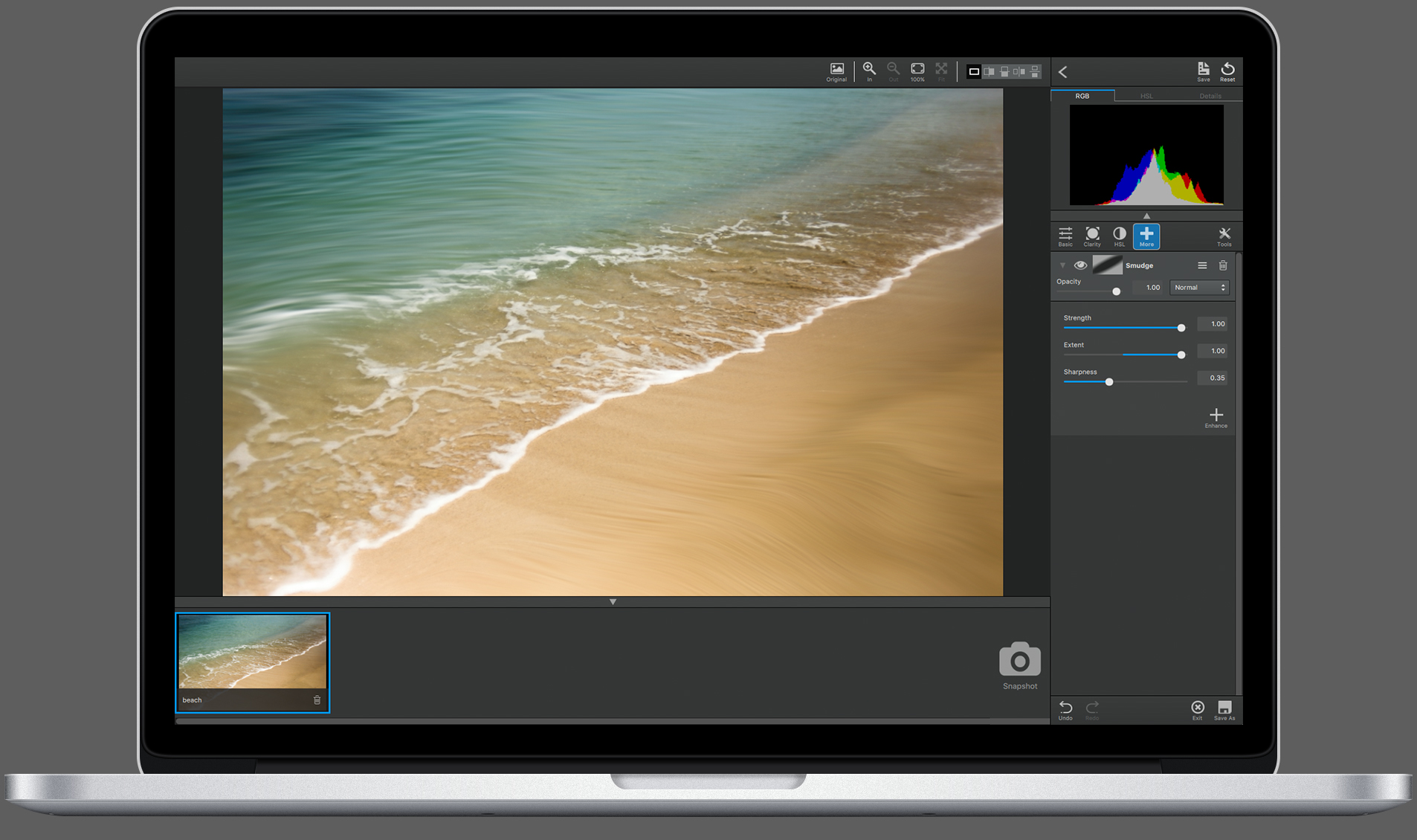The width and height of the screenshot is (1417, 840).
Task: Adjust the Strength slider handle
Action: click(1181, 328)
